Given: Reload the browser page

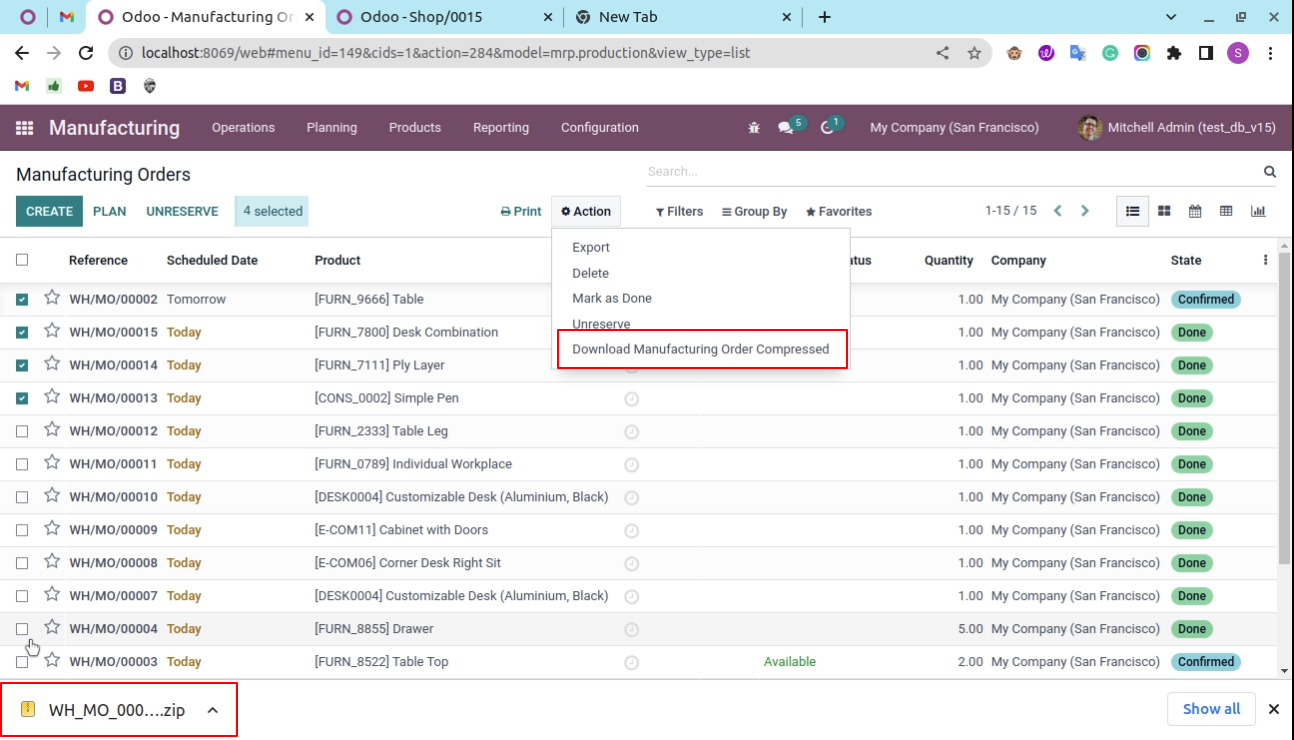Looking at the screenshot, I should click(x=86, y=53).
